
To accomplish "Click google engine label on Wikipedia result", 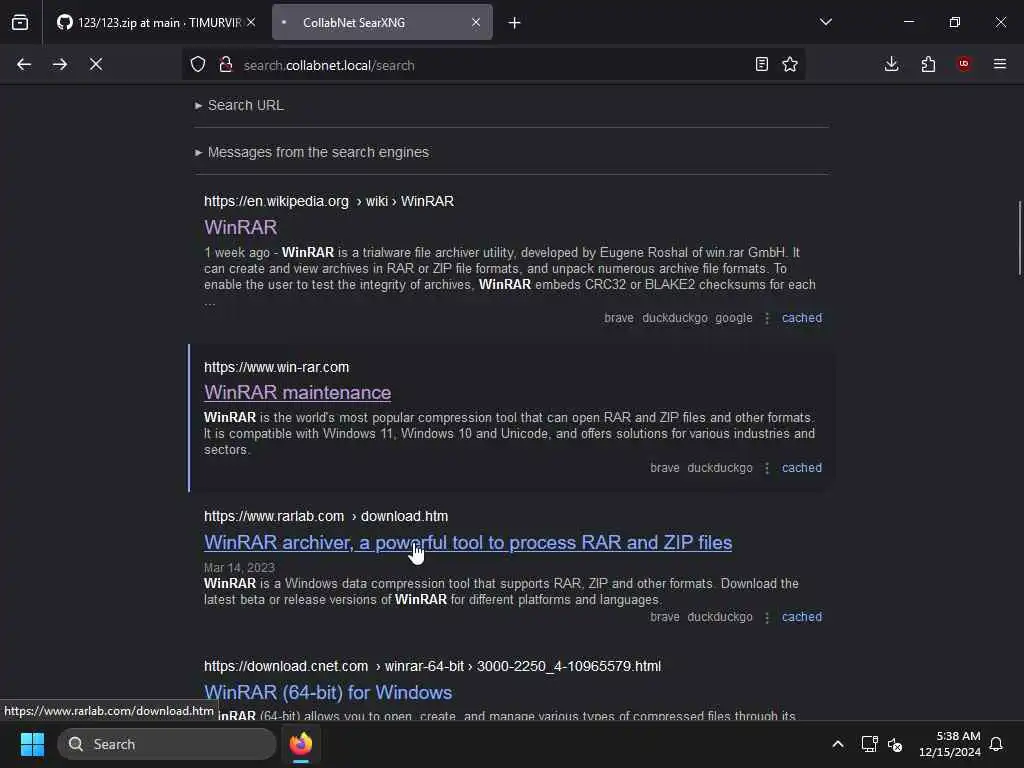I will pos(733,318).
